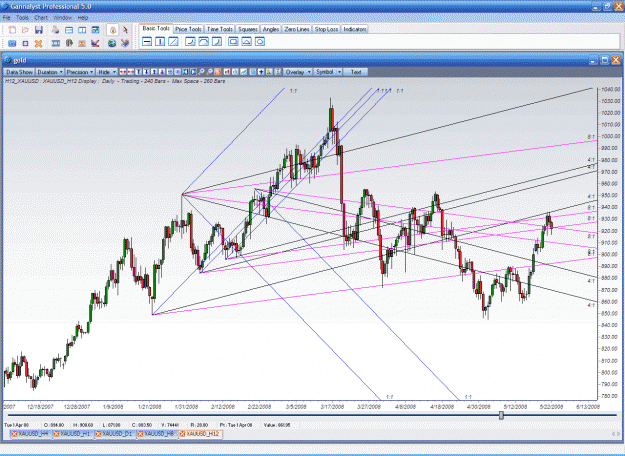Click the chart timeline slider thumb

pyautogui.click(x=501, y=415)
